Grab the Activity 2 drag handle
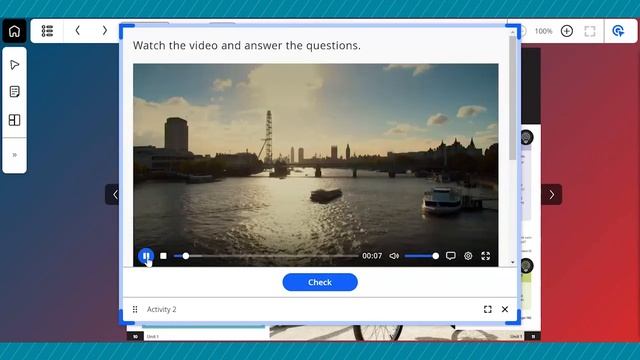Screen dimensions: 640x360 coord(135,309)
